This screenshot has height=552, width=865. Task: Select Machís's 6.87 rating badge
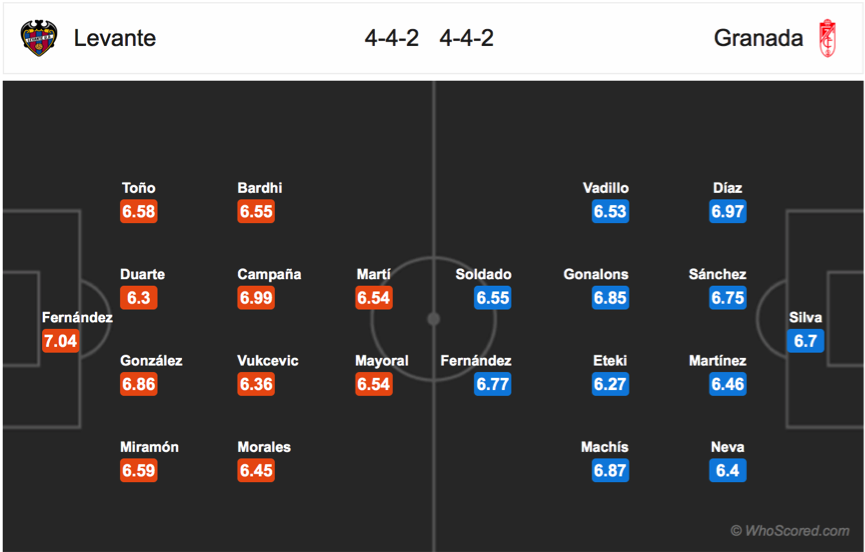[x=610, y=470]
